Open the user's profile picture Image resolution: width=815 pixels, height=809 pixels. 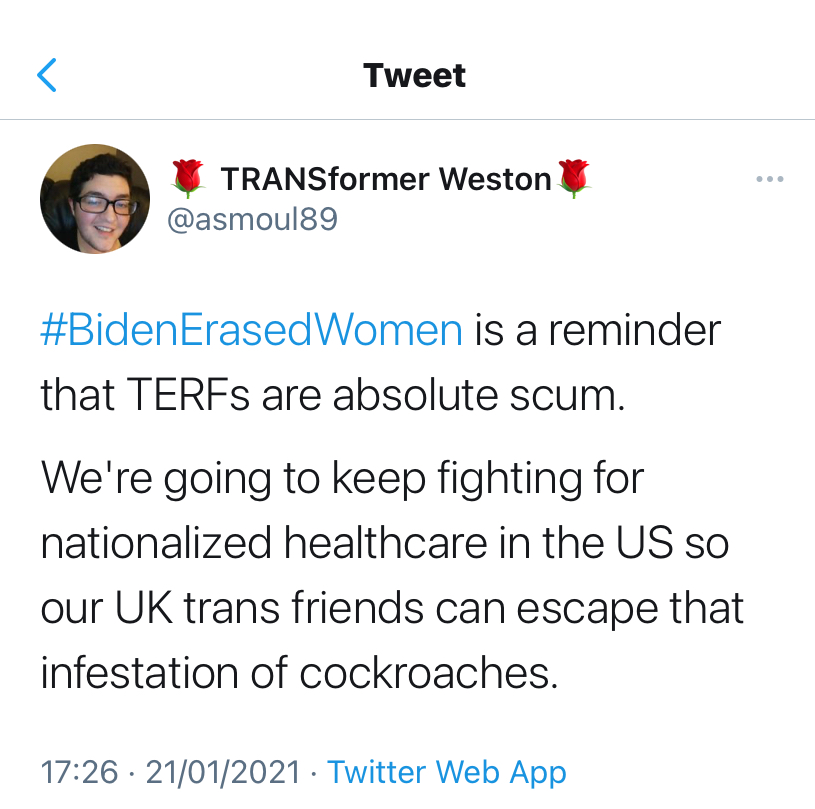[95, 199]
